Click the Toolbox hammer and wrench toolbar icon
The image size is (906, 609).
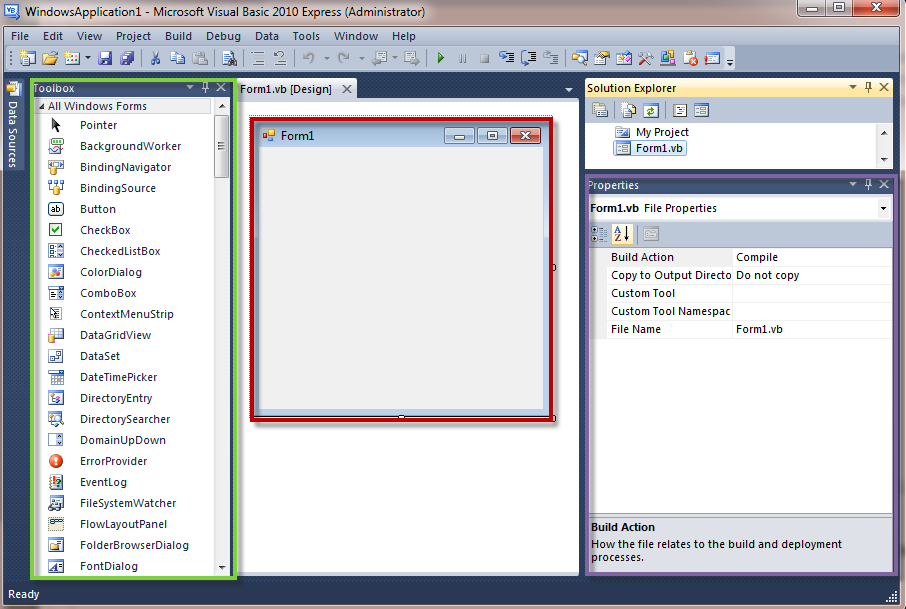click(645, 58)
